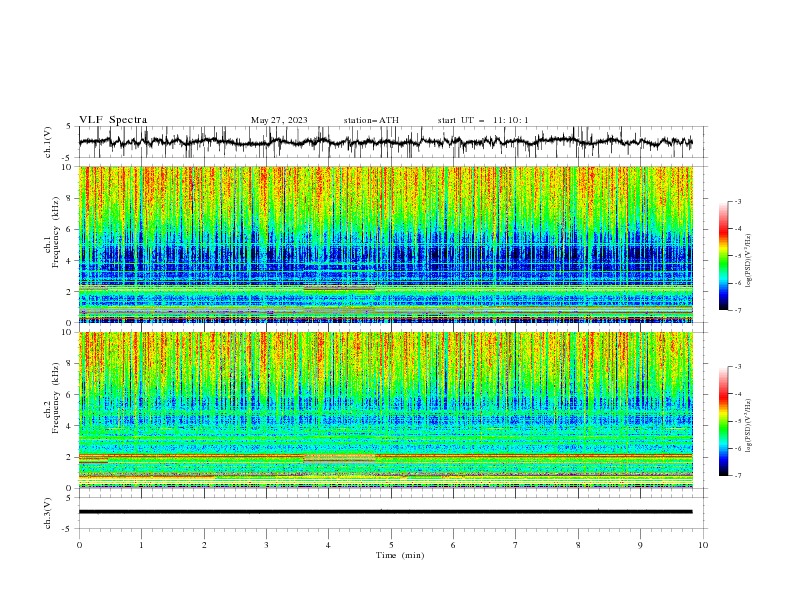Click the "ch.1(V)" axis label

[x=48, y=142]
